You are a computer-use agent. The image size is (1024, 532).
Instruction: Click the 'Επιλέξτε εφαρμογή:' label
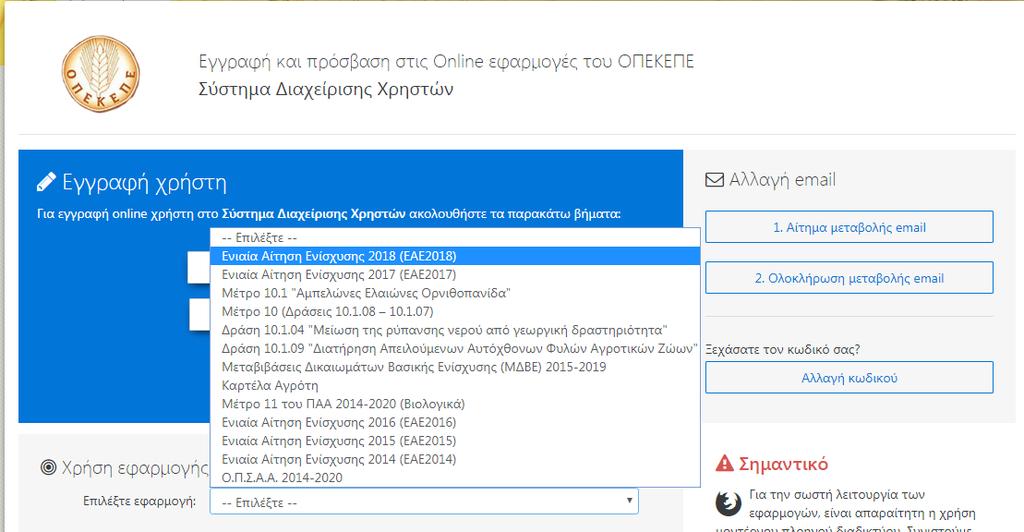click(x=139, y=501)
